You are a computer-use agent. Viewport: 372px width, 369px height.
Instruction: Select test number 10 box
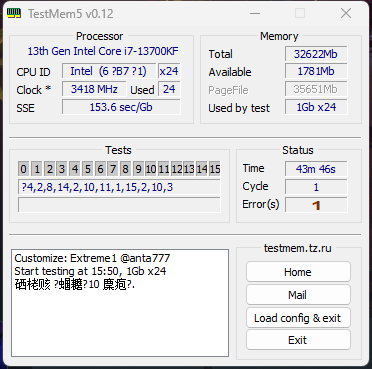coord(151,169)
